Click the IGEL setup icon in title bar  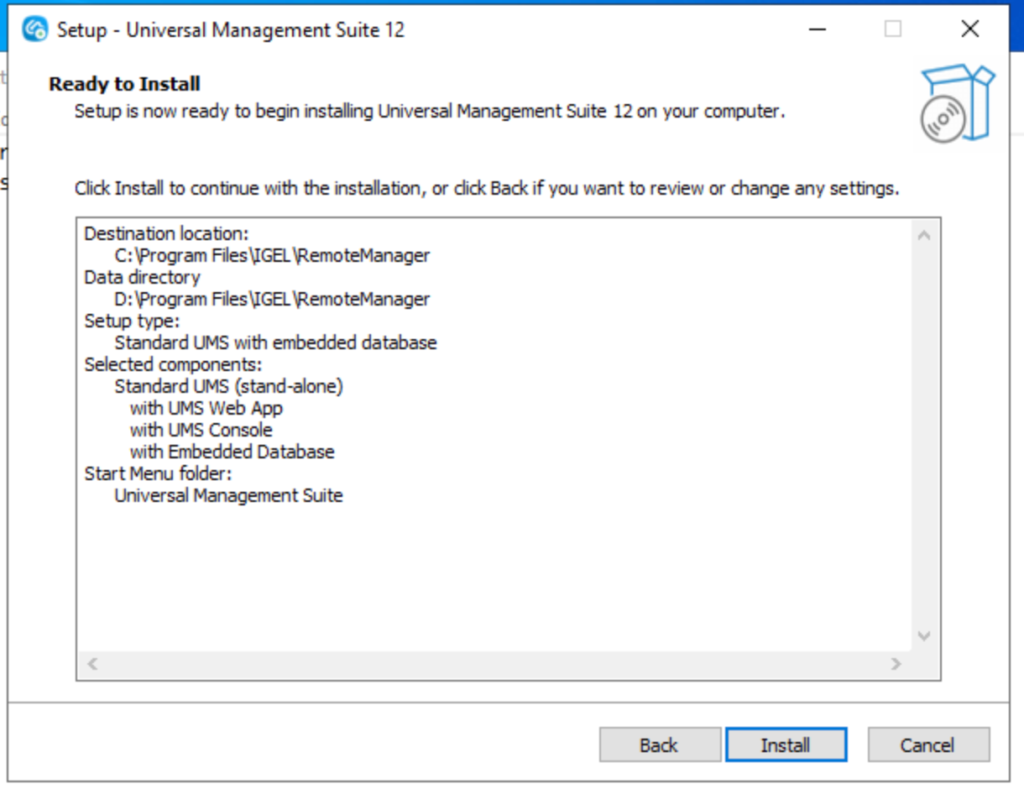[35, 29]
